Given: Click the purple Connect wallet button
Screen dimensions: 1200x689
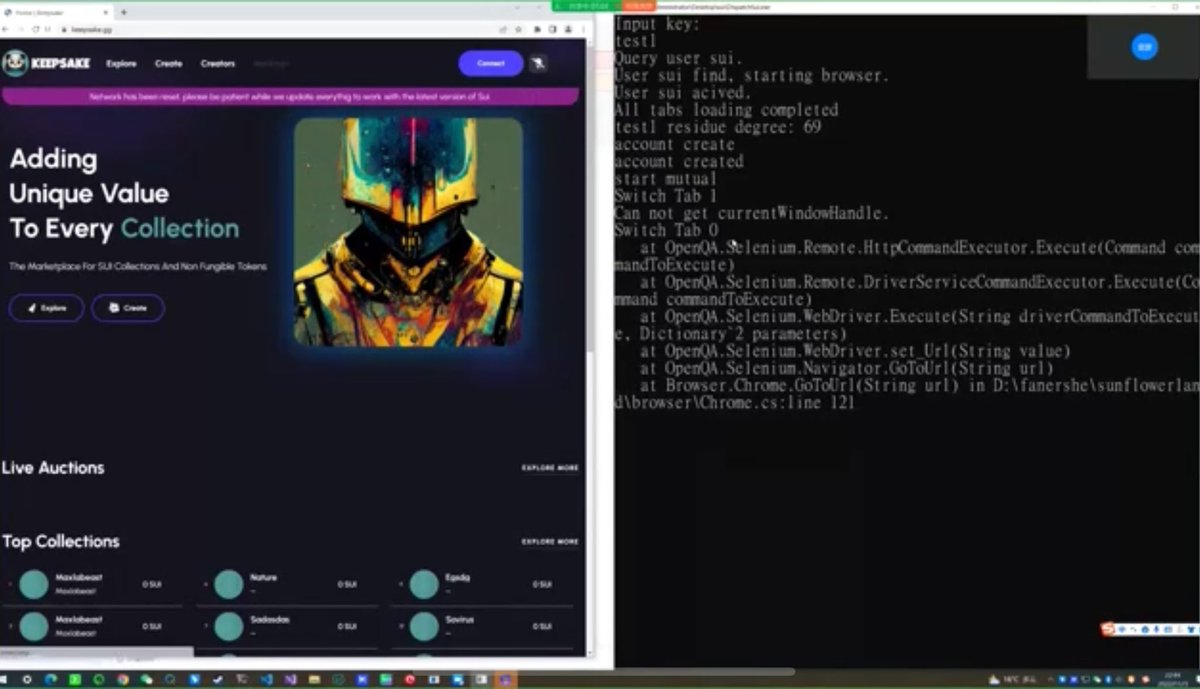Looking at the screenshot, I should pos(490,63).
